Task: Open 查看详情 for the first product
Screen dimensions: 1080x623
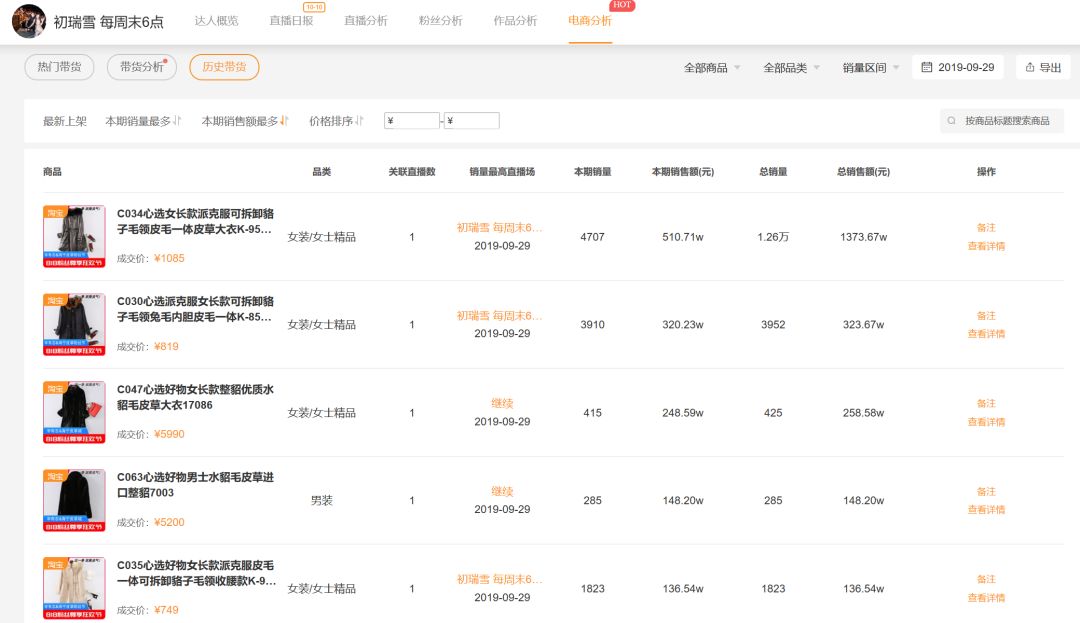Action: point(986,245)
